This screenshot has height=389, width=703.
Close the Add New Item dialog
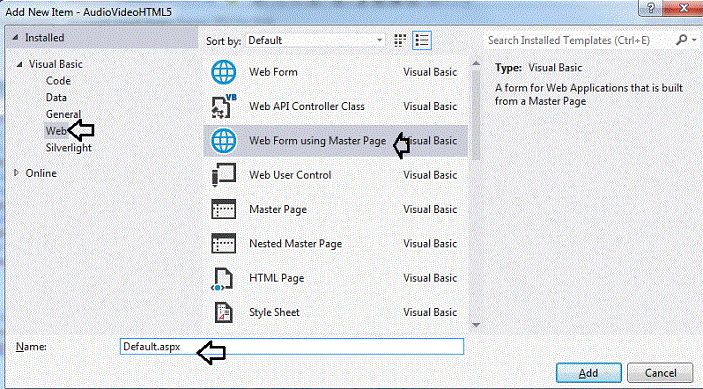683,8
